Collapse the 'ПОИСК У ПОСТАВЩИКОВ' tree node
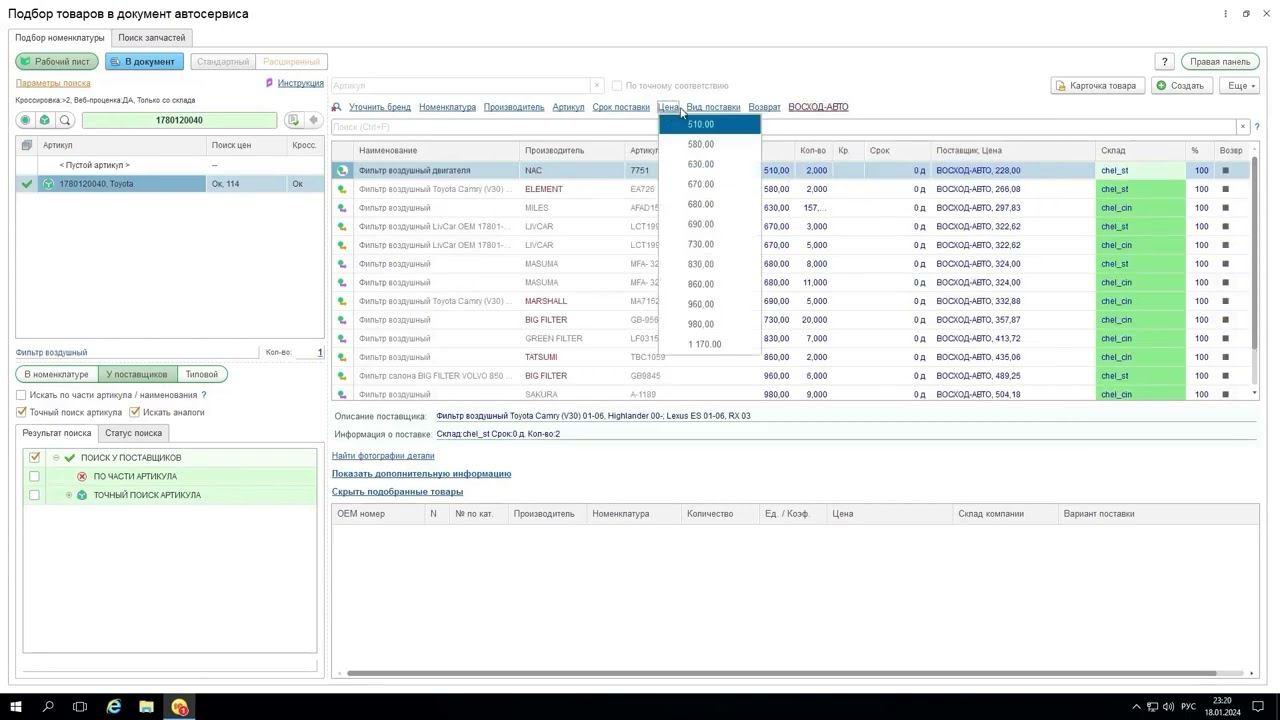The height and width of the screenshot is (720, 1280). pos(56,458)
